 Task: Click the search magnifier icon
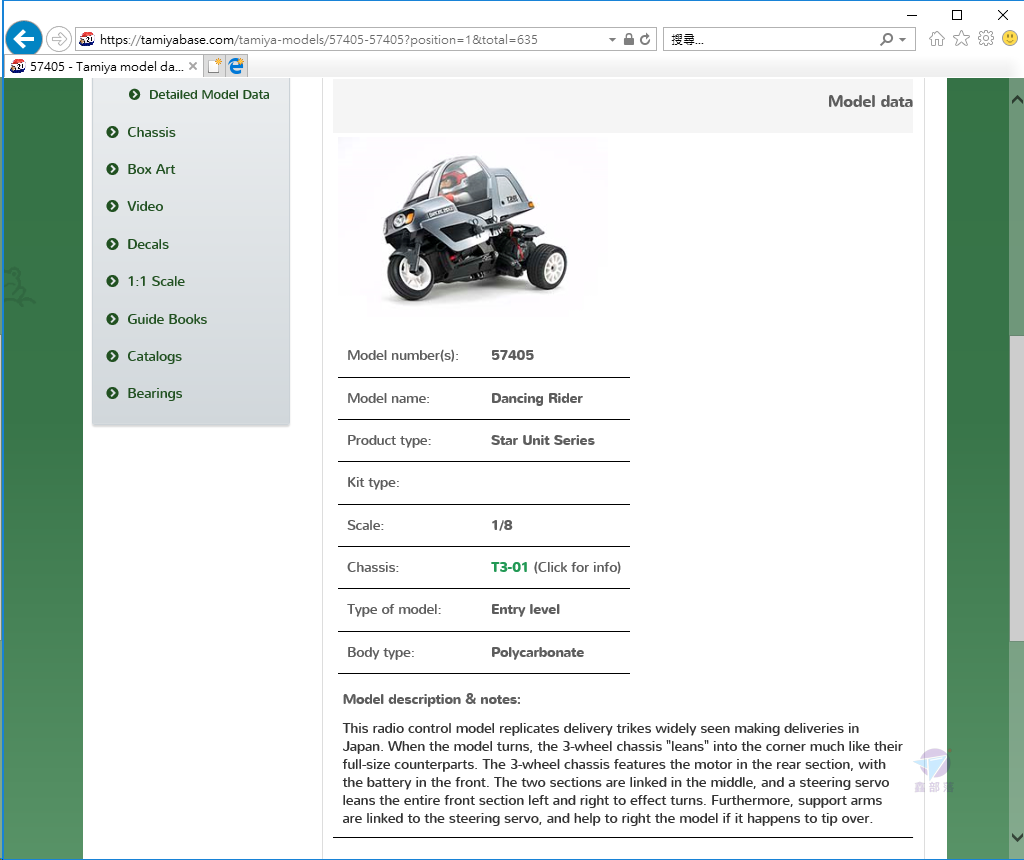886,39
